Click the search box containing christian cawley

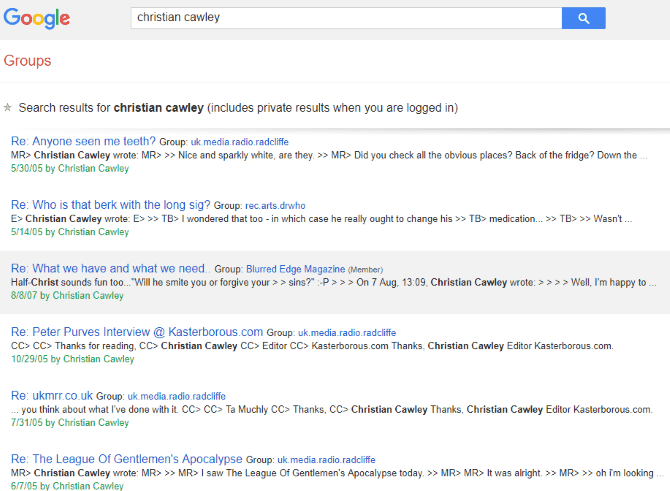click(345, 18)
